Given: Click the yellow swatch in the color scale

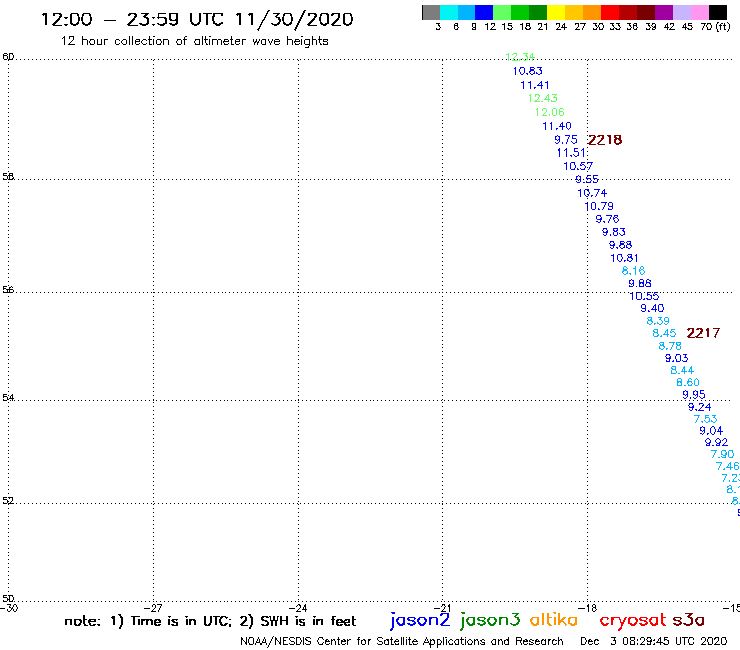Looking at the screenshot, I should tap(556, 12).
